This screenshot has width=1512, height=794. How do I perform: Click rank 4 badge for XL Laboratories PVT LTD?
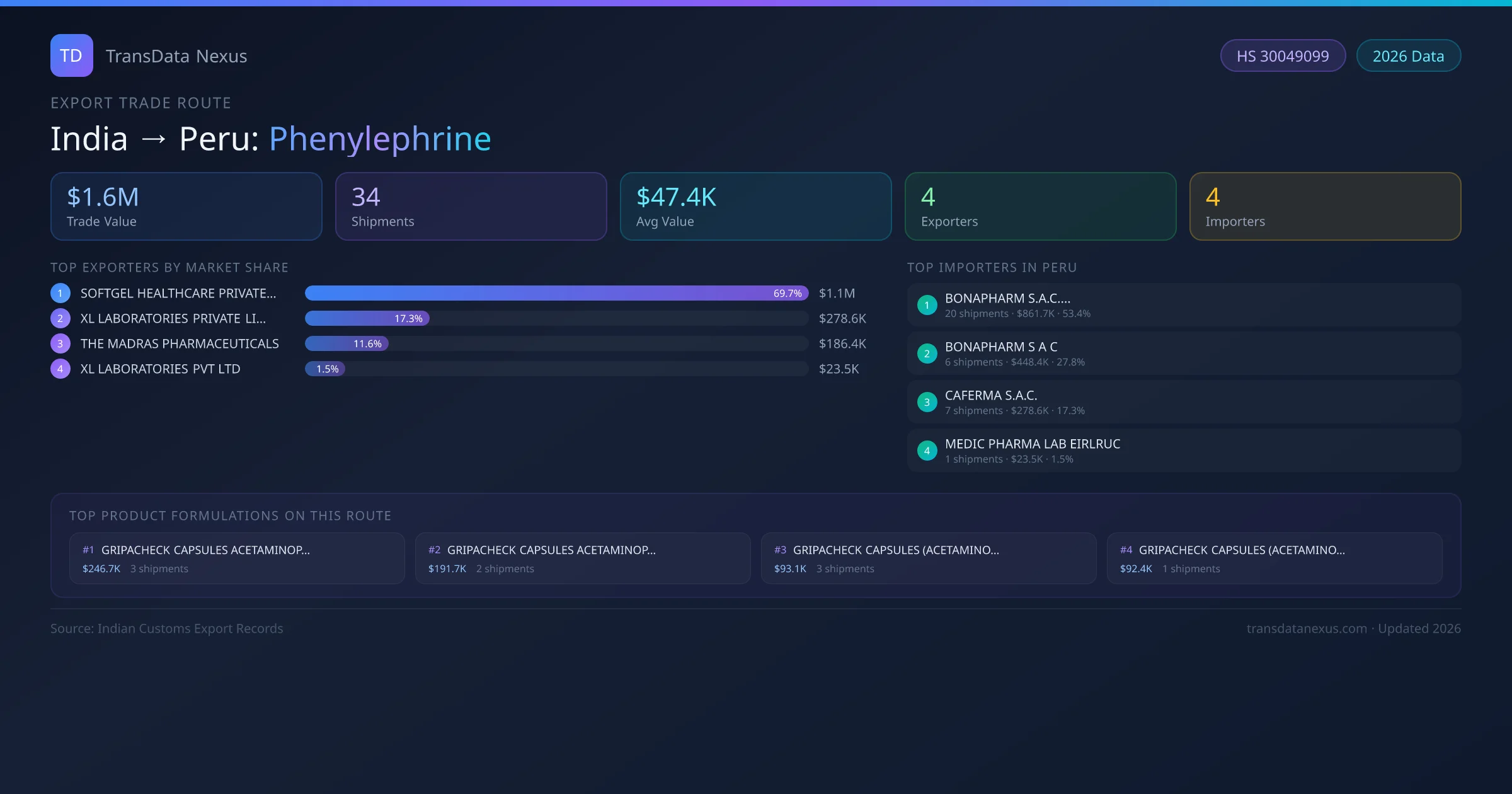[x=60, y=369]
